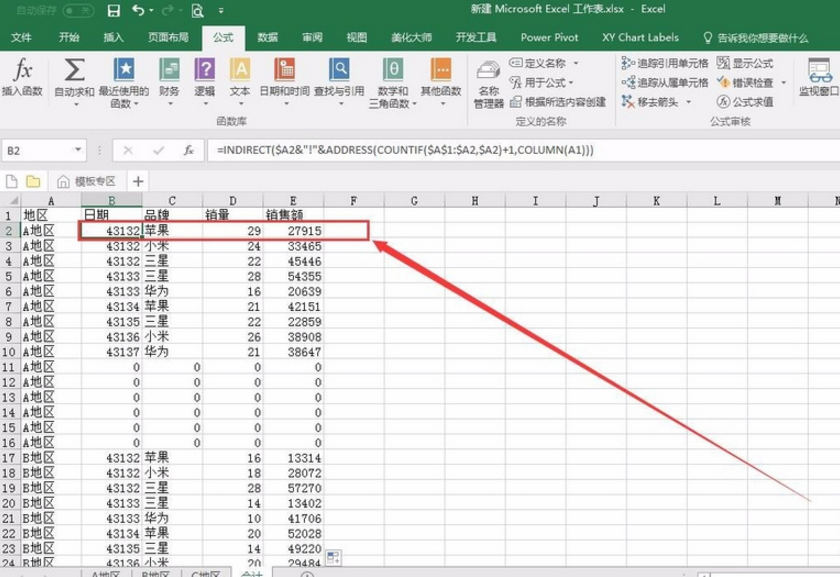Screen dimensions: 840x577
Task: Expand the Error Checking (错误检查) dropdown arrow
Action: pyautogui.click(x=784, y=83)
